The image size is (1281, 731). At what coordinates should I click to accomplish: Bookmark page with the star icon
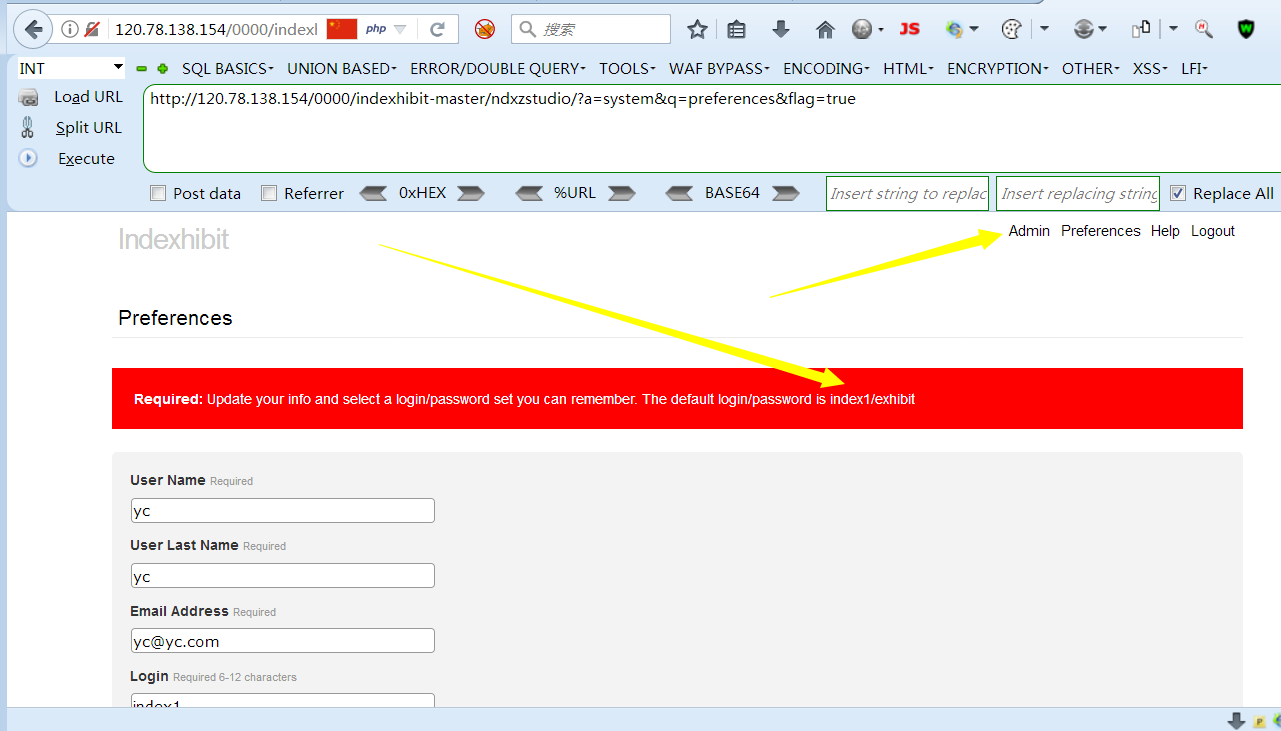point(697,29)
